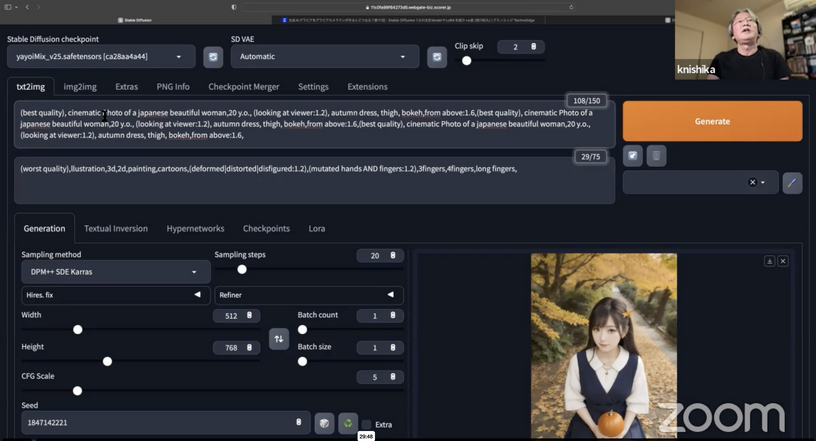
Task: Click the Clip skip number field
Action: pos(521,47)
